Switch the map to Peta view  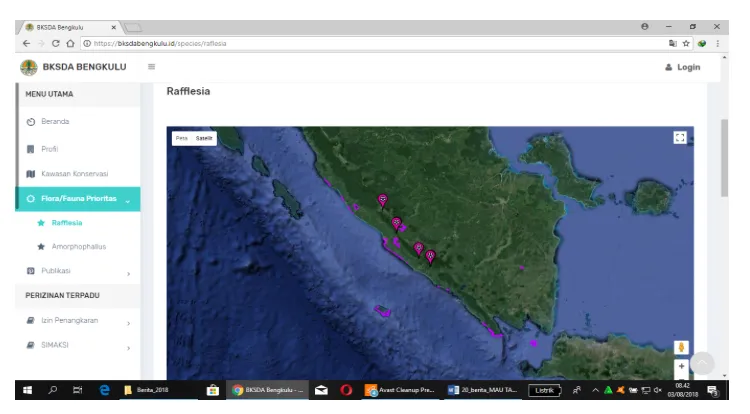181,138
